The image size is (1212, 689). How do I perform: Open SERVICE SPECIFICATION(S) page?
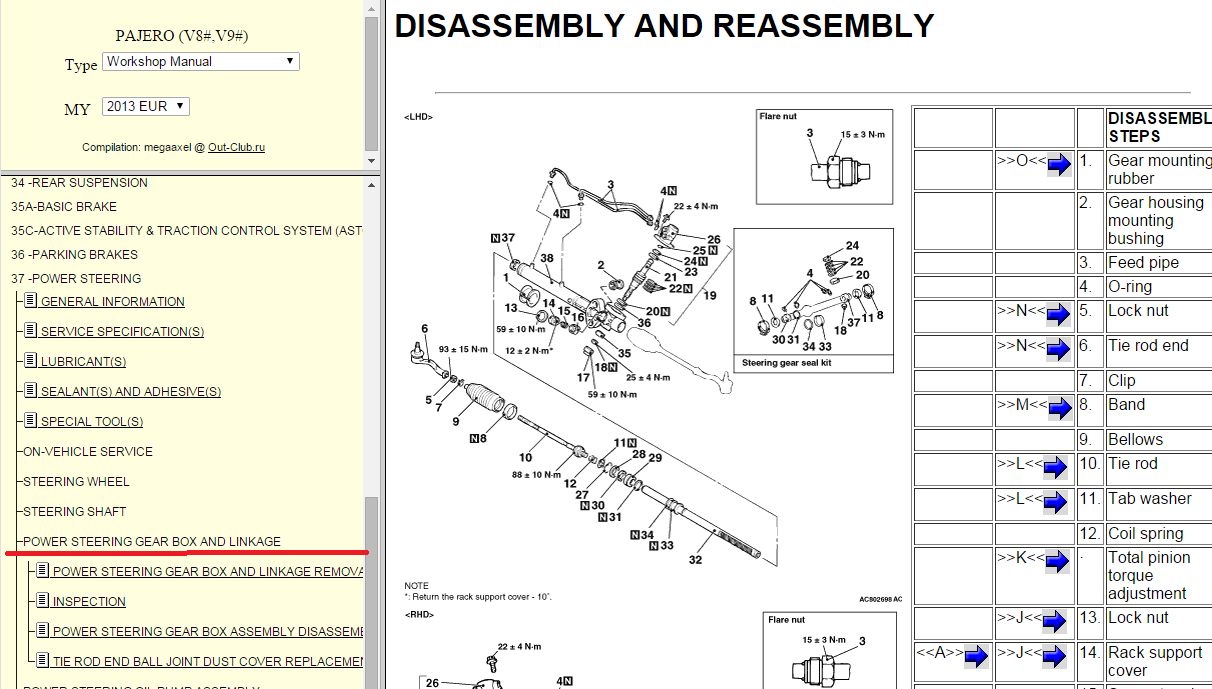(x=122, y=331)
